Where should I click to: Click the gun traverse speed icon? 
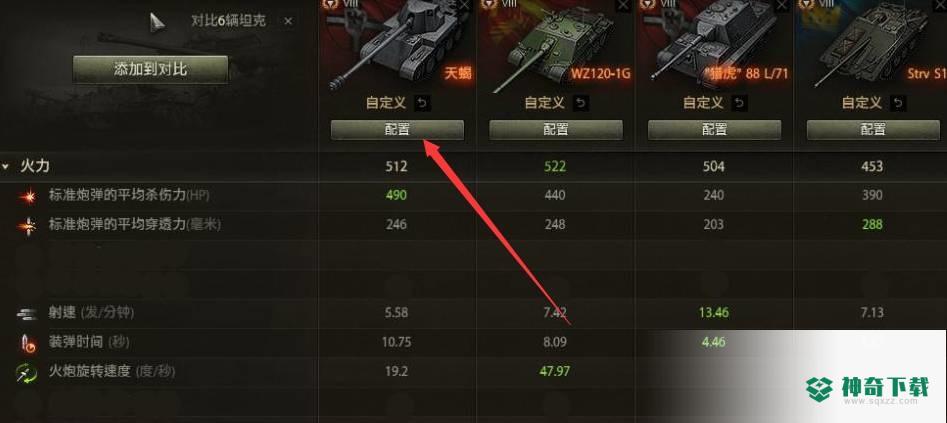tap(27, 372)
